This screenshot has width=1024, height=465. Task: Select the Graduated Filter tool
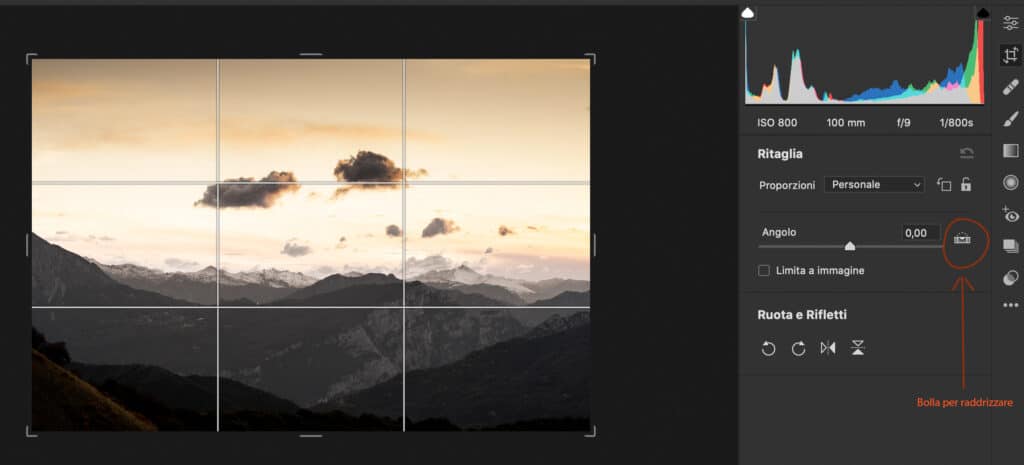[x=1011, y=151]
